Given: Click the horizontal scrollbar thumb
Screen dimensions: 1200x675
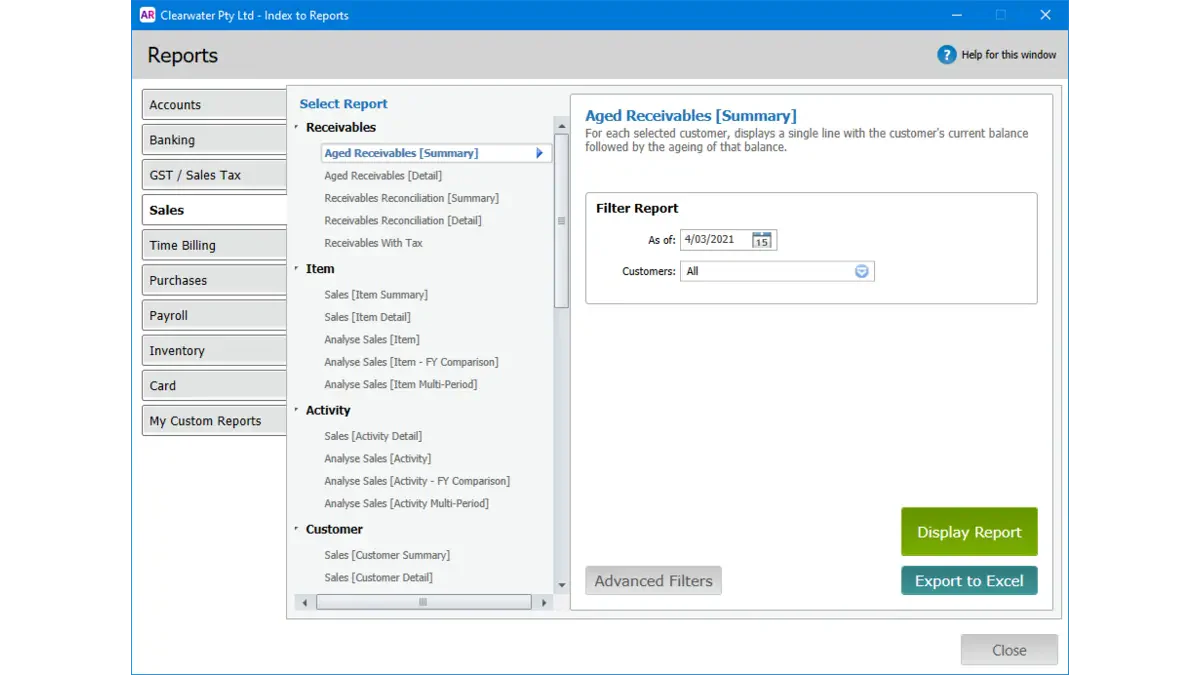Looking at the screenshot, I should pyautogui.click(x=424, y=603).
